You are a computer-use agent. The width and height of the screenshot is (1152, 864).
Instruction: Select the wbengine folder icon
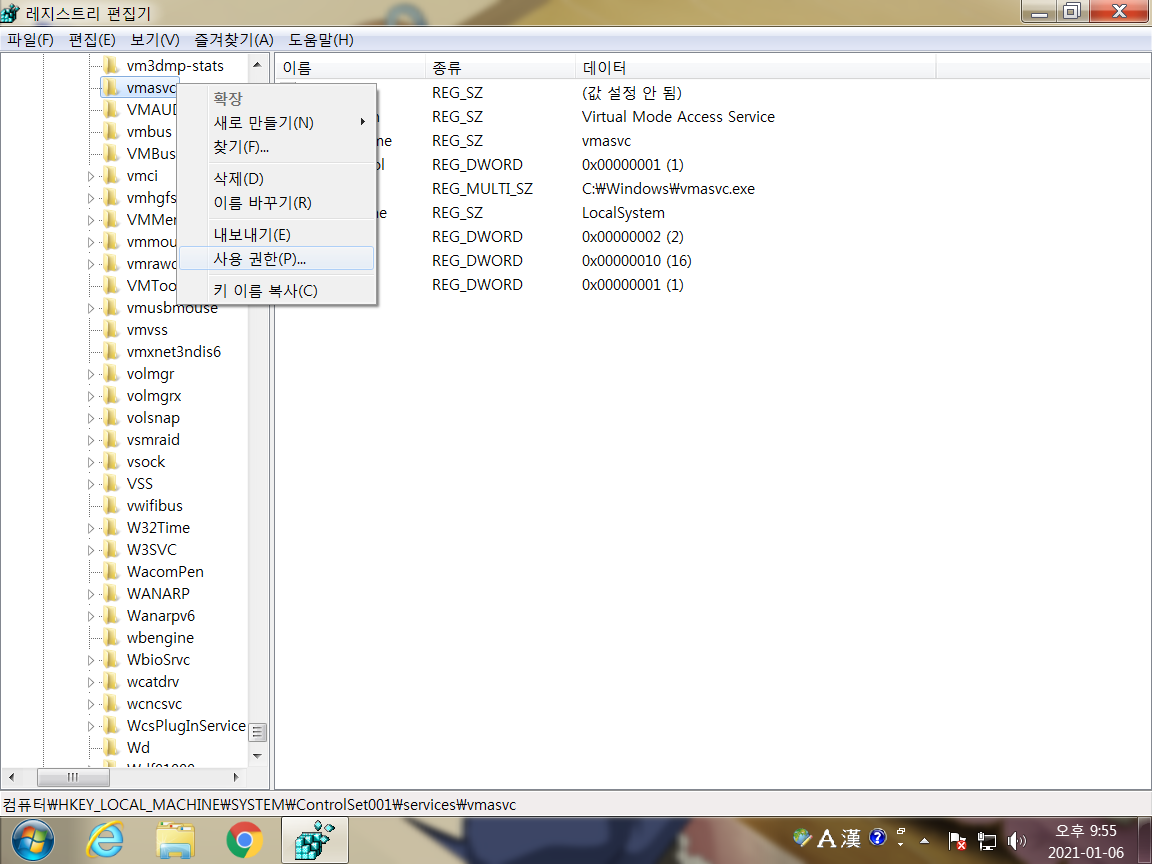click(x=111, y=637)
